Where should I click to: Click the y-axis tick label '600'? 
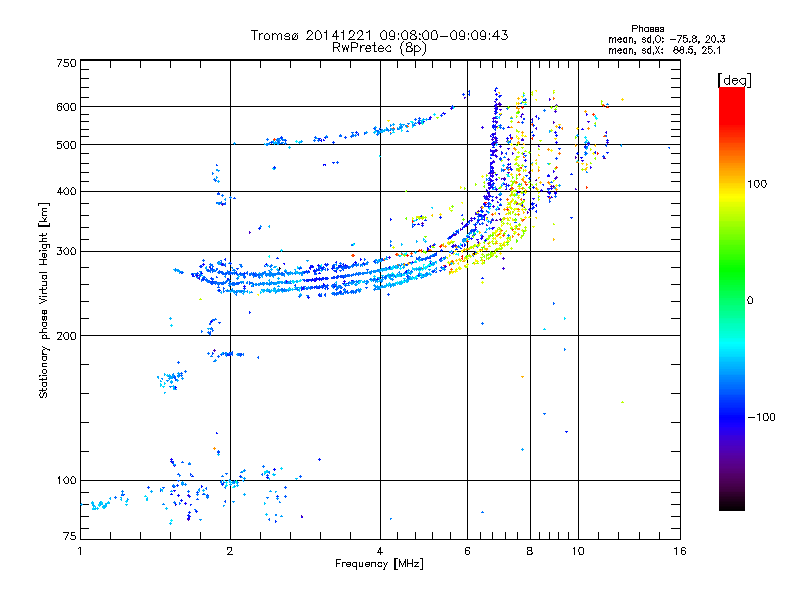[67, 107]
